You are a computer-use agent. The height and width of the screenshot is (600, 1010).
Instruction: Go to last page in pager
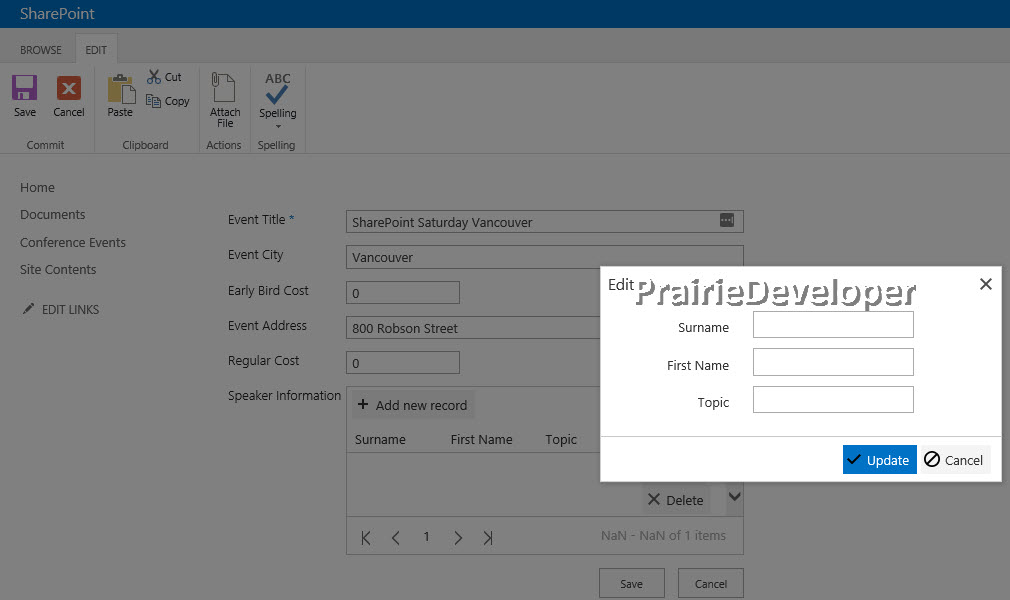point(488,537)
